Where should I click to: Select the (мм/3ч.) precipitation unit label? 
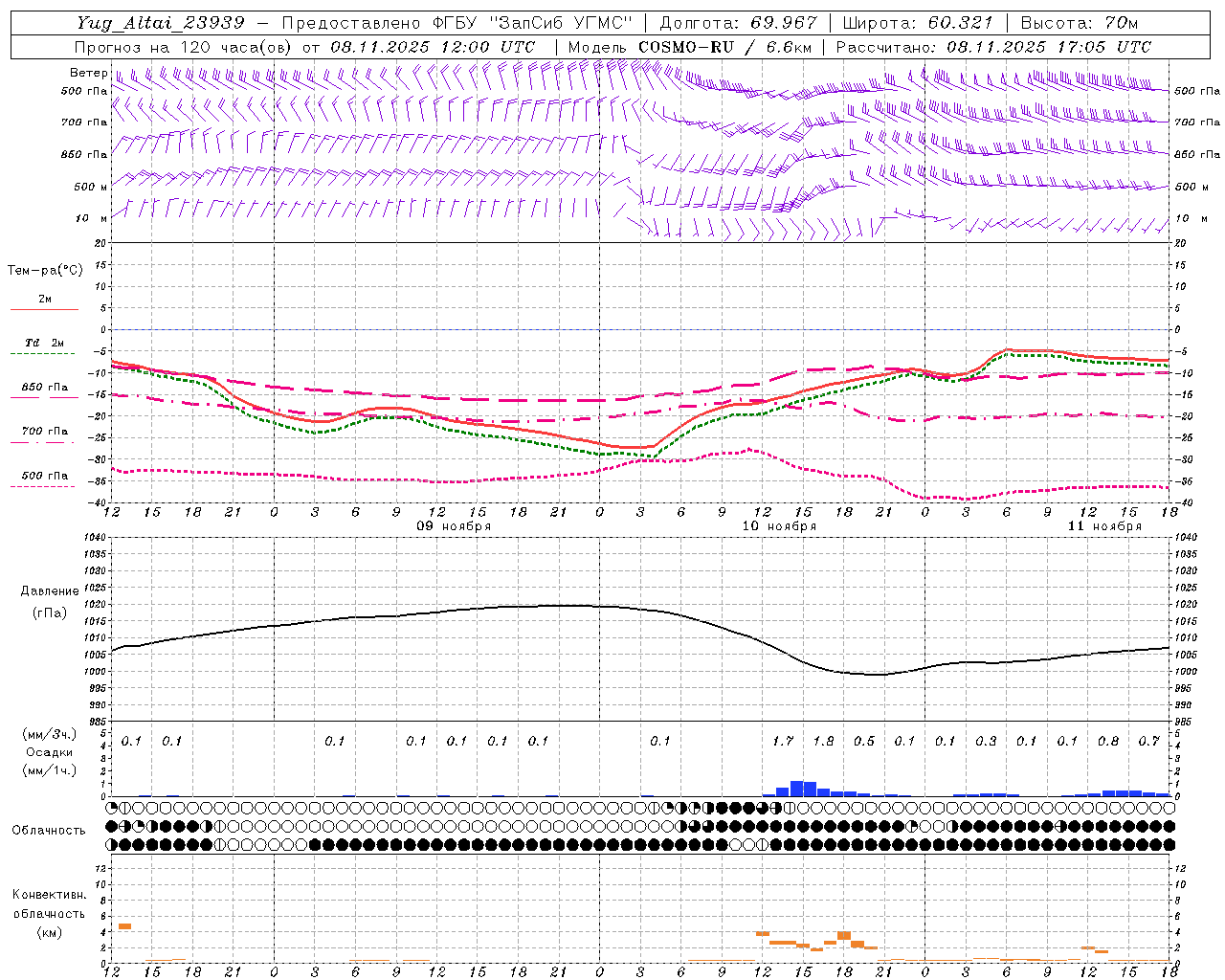(50, 734)
